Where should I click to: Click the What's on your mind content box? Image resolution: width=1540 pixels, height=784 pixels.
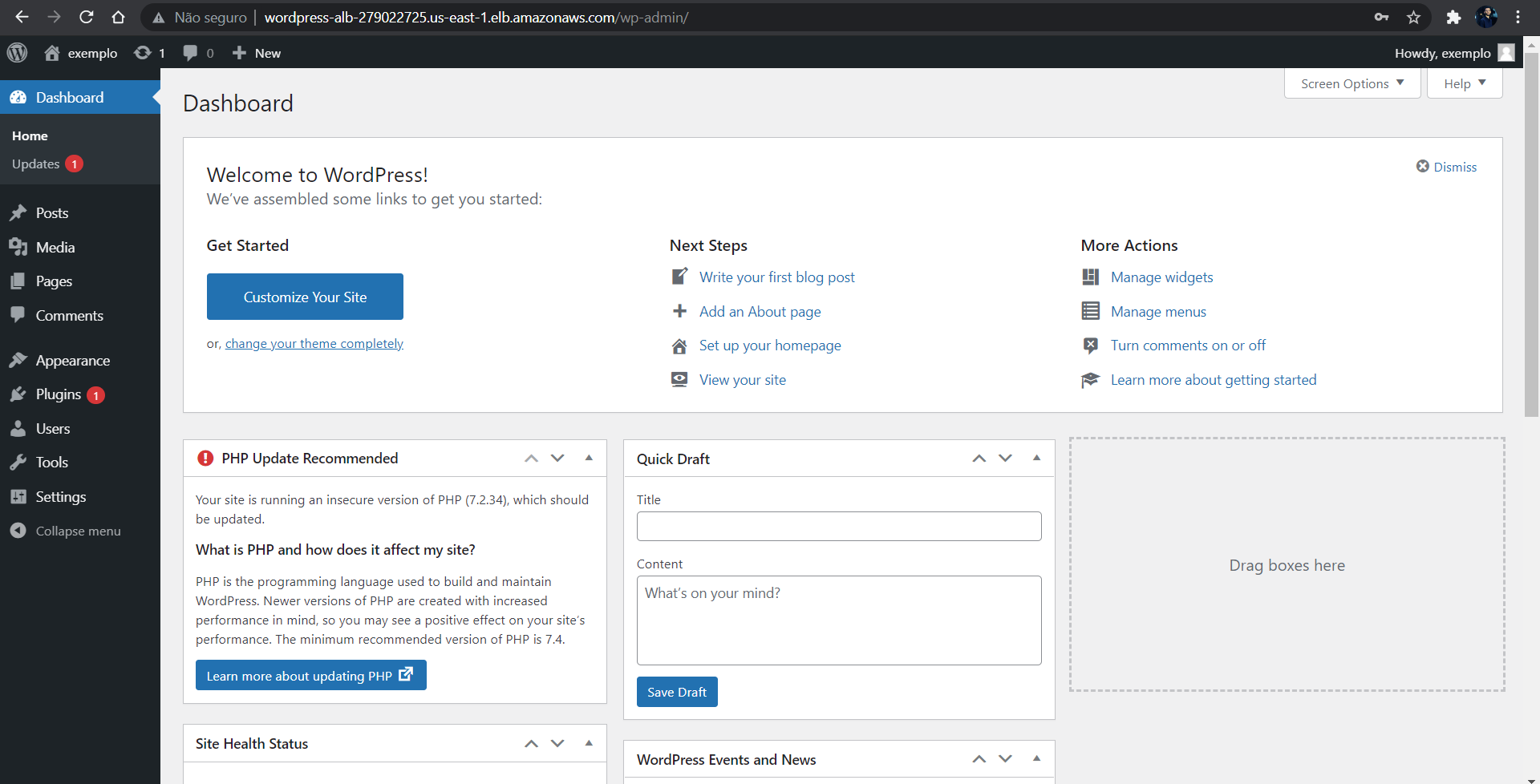839,620
